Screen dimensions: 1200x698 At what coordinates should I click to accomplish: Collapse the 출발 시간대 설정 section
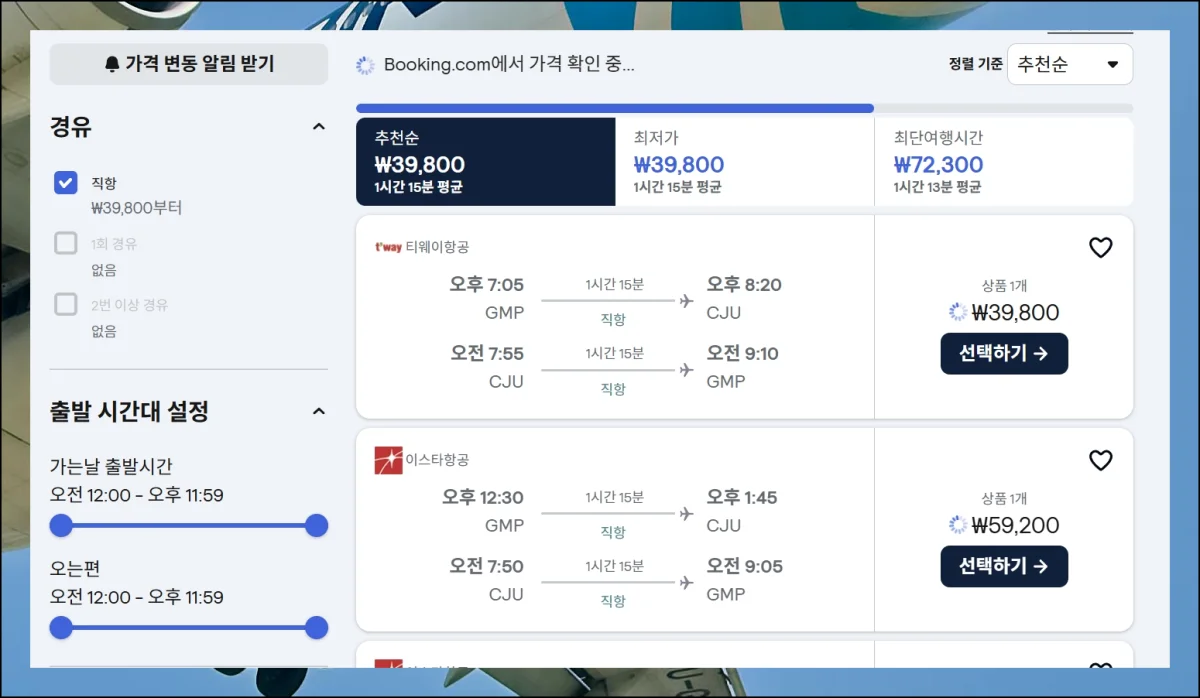point(318,411)
